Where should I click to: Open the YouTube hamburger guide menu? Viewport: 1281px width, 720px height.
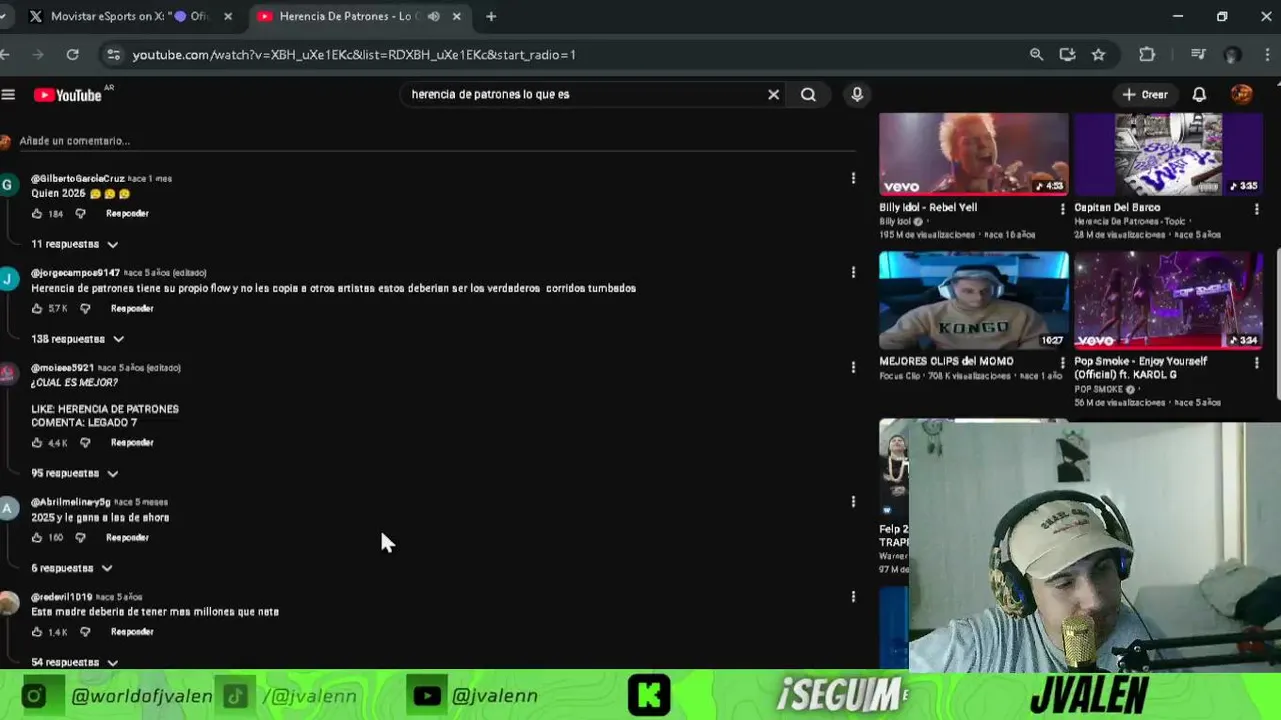pos(9,95)
